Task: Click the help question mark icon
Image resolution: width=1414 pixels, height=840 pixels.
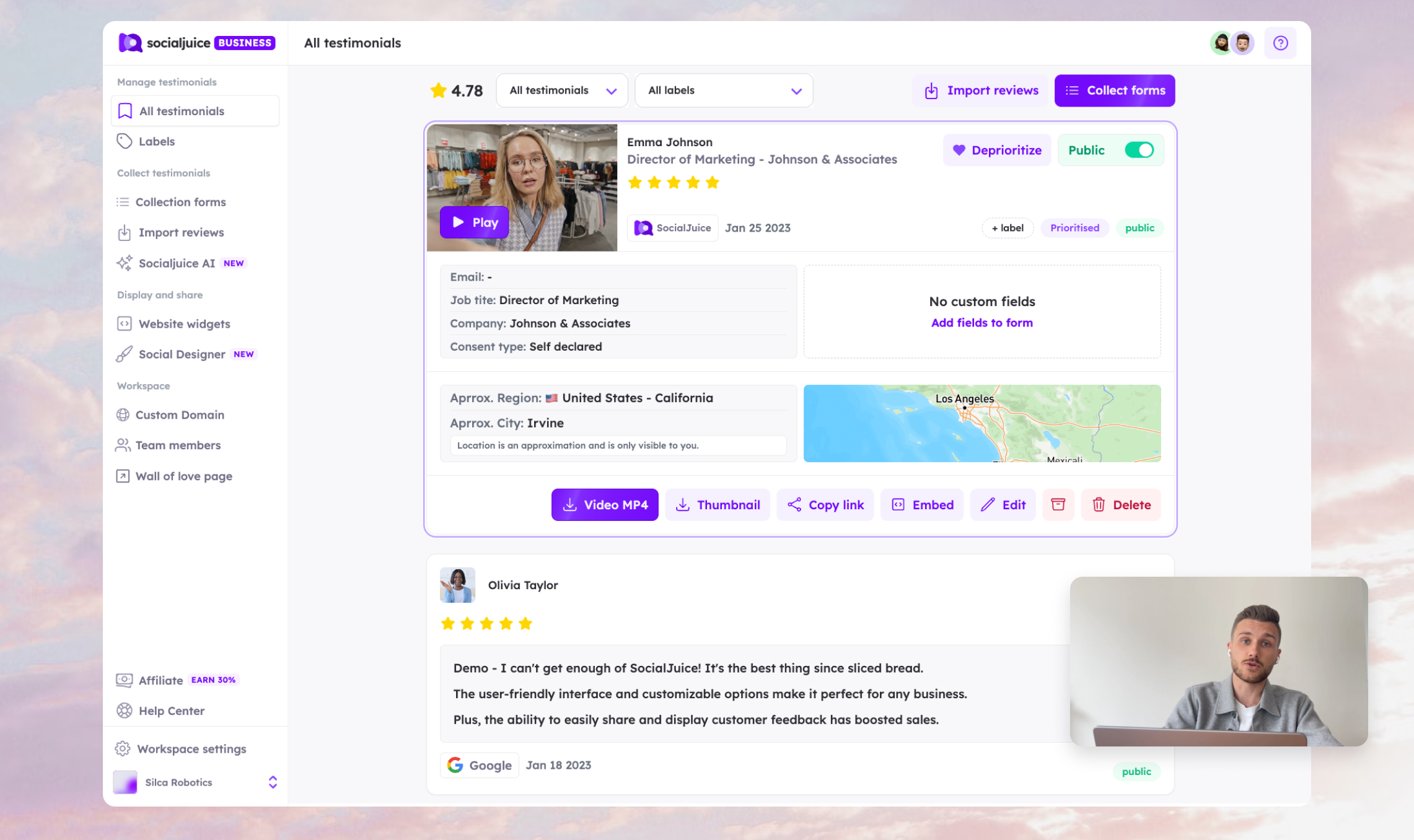Action: [1280, 43]
